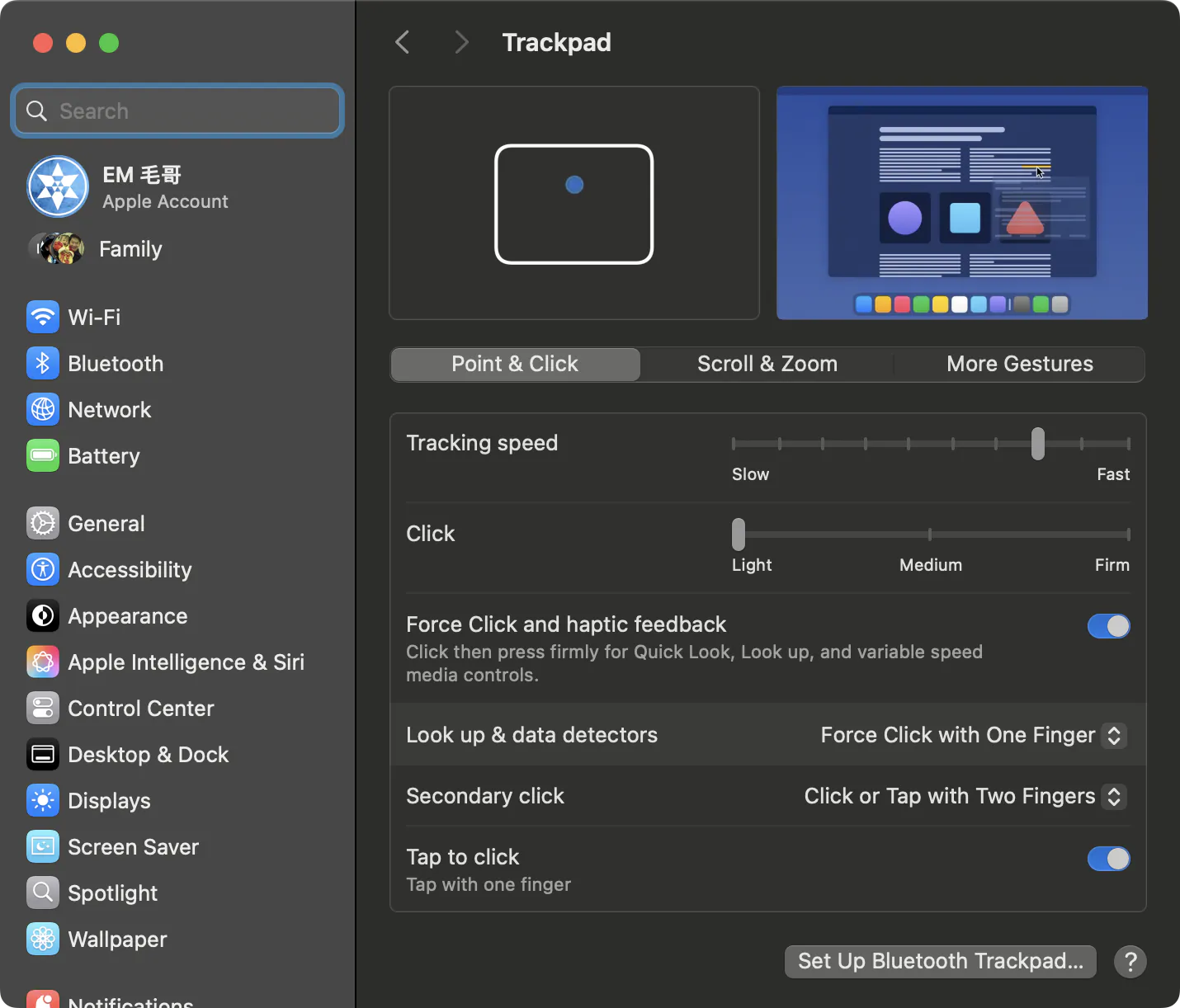The height and width of the screenshot is (1008, 1180).
Task: Click the Accessibility icon in sidebar
Action: point(43,569)
